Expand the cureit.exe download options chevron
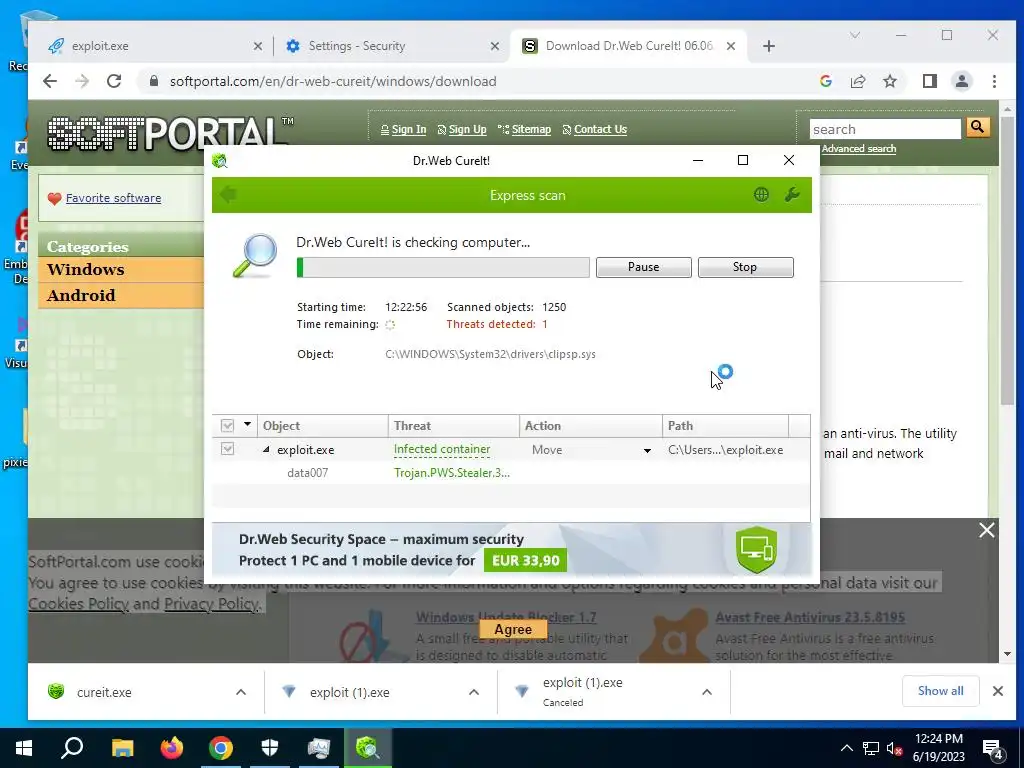 (240, 692)
